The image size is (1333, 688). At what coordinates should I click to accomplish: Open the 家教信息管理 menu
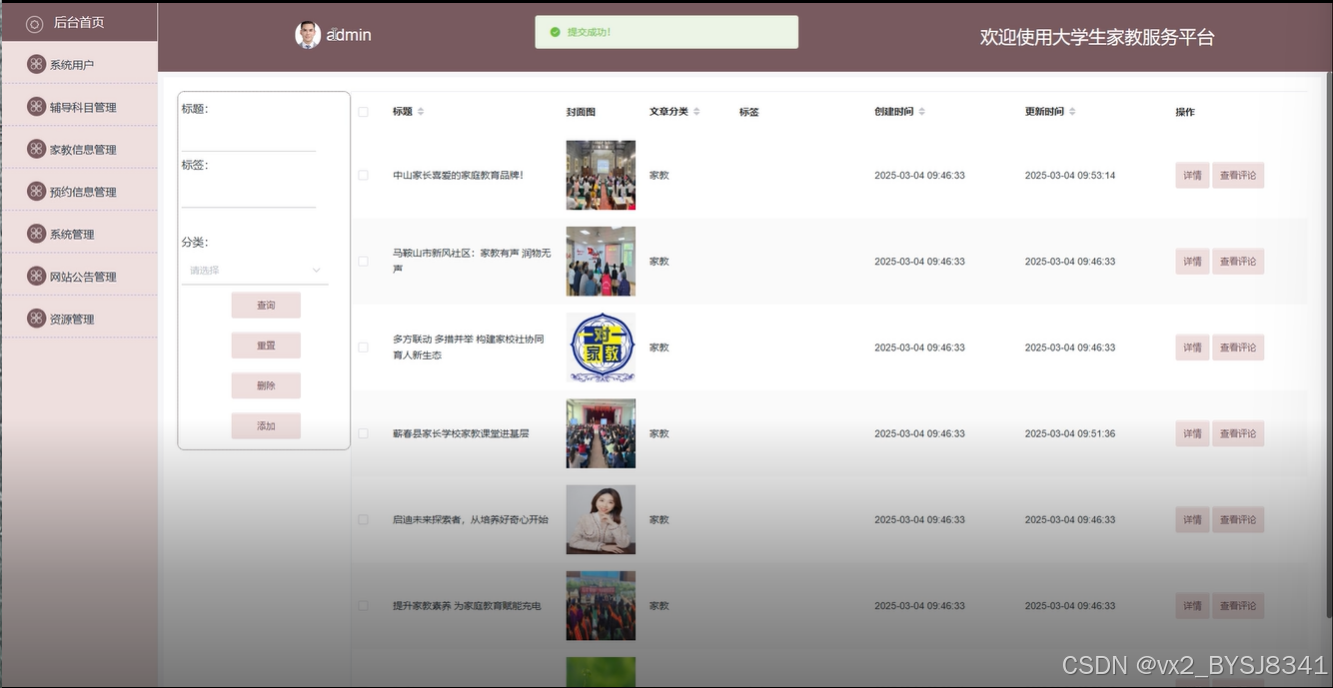click(79, 149)
